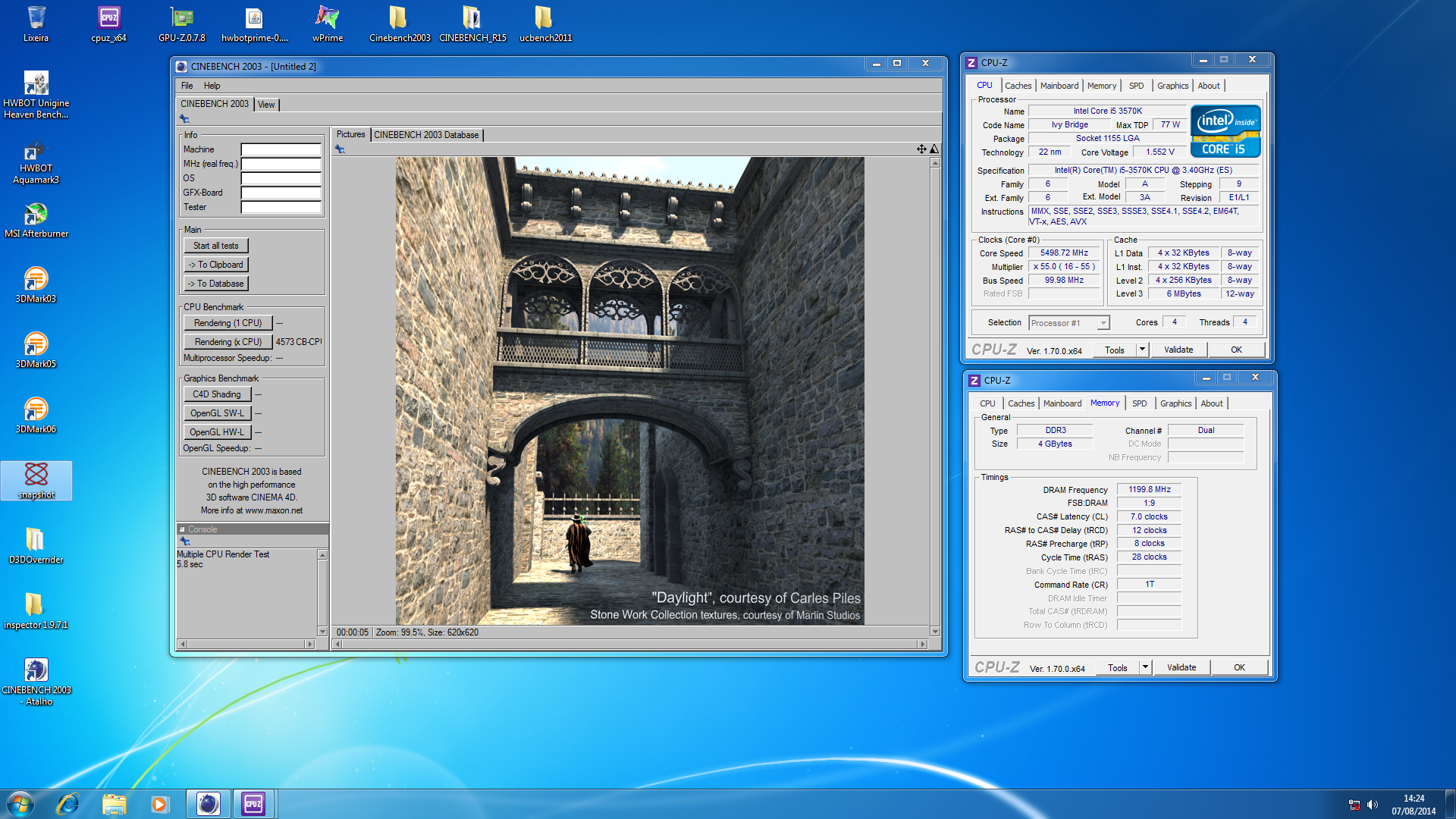Open the wPrime desktop icon

(327, 24)
